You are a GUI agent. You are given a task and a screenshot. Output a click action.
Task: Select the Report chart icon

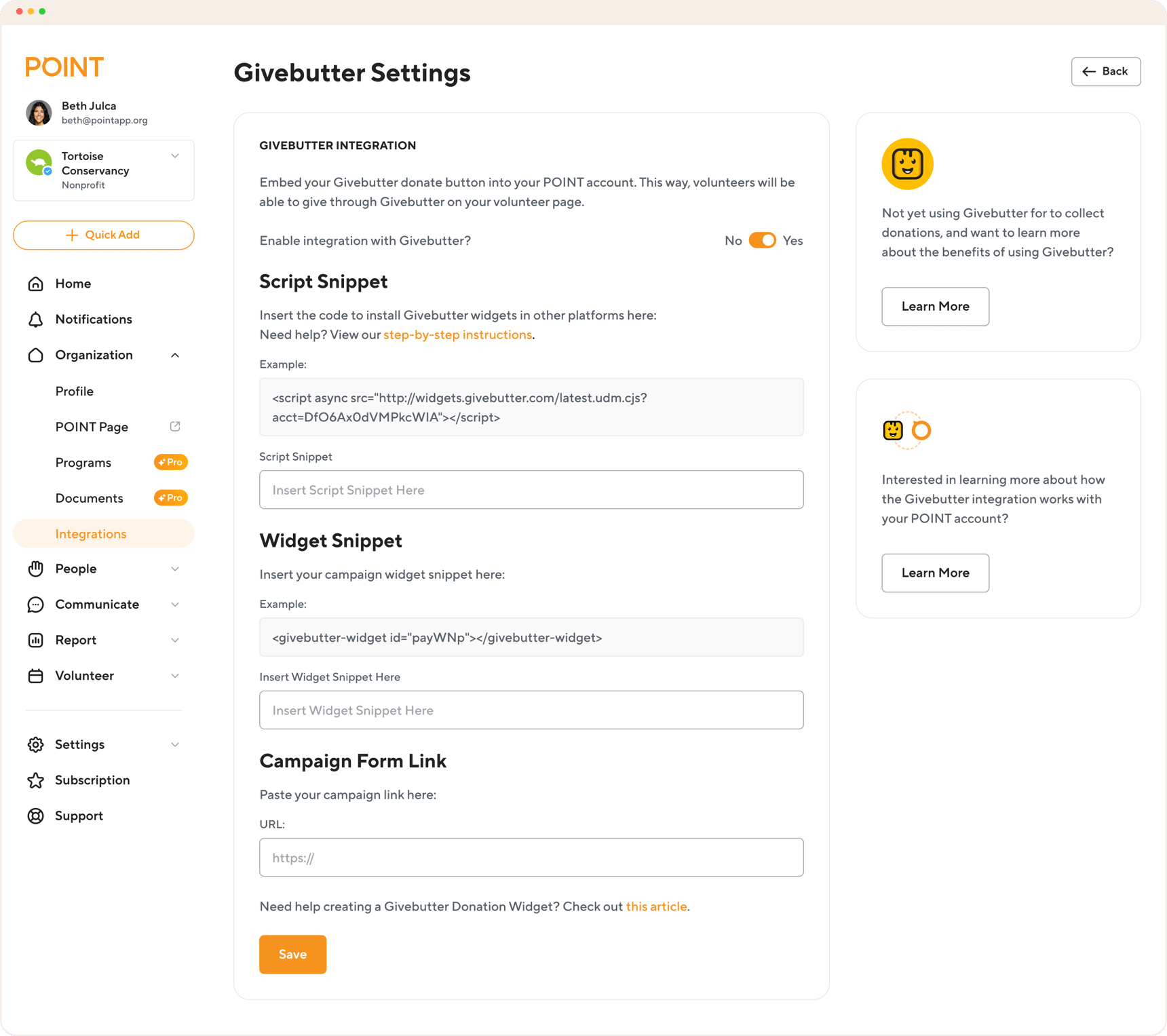coord(36,640)
